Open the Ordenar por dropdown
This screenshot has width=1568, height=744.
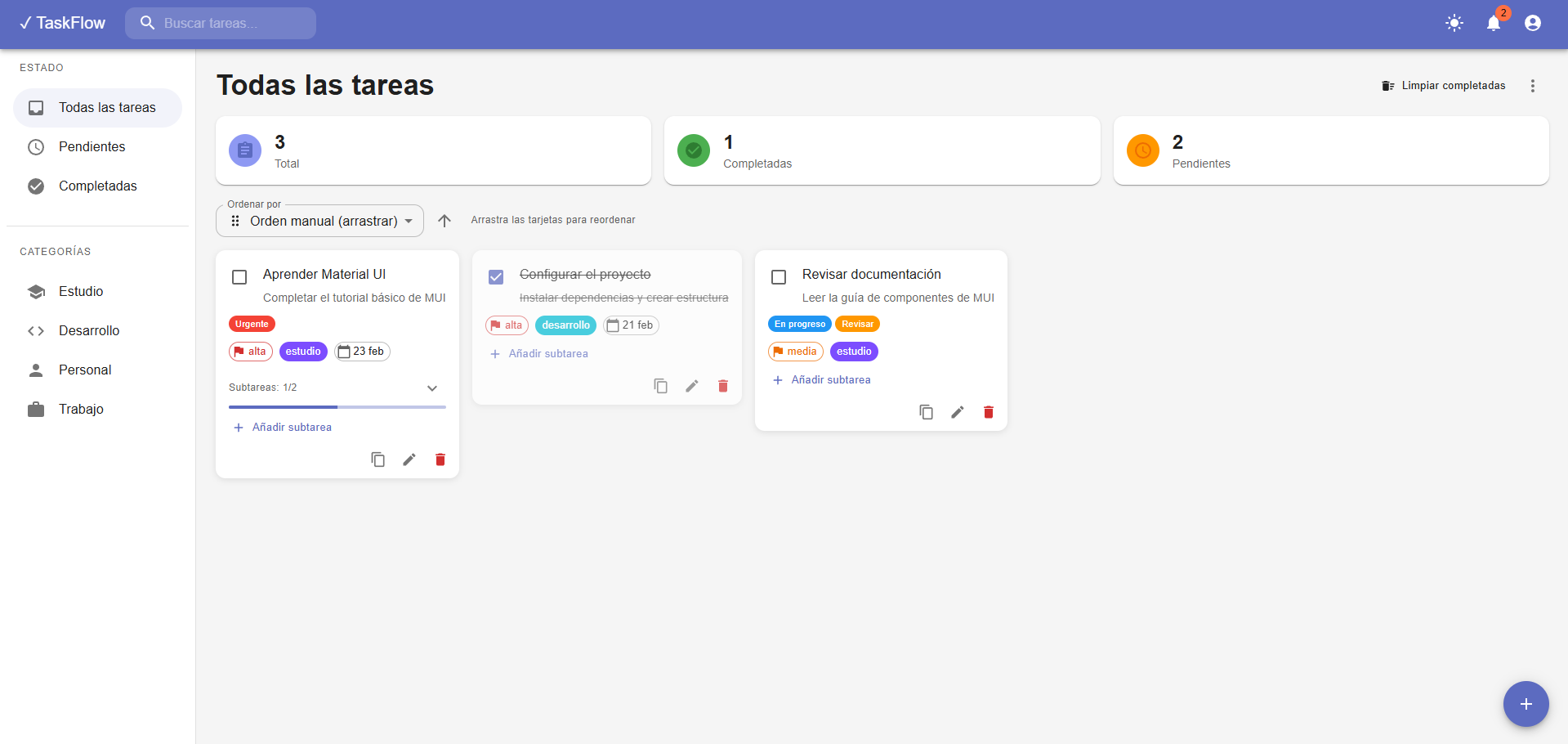coord(319,220)
